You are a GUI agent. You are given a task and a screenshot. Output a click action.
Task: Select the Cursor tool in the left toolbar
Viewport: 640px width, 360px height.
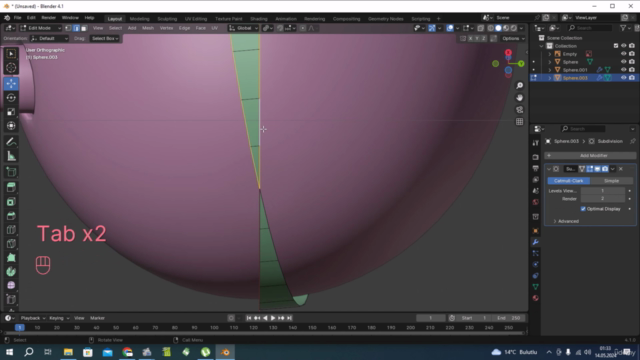(11, 68)
